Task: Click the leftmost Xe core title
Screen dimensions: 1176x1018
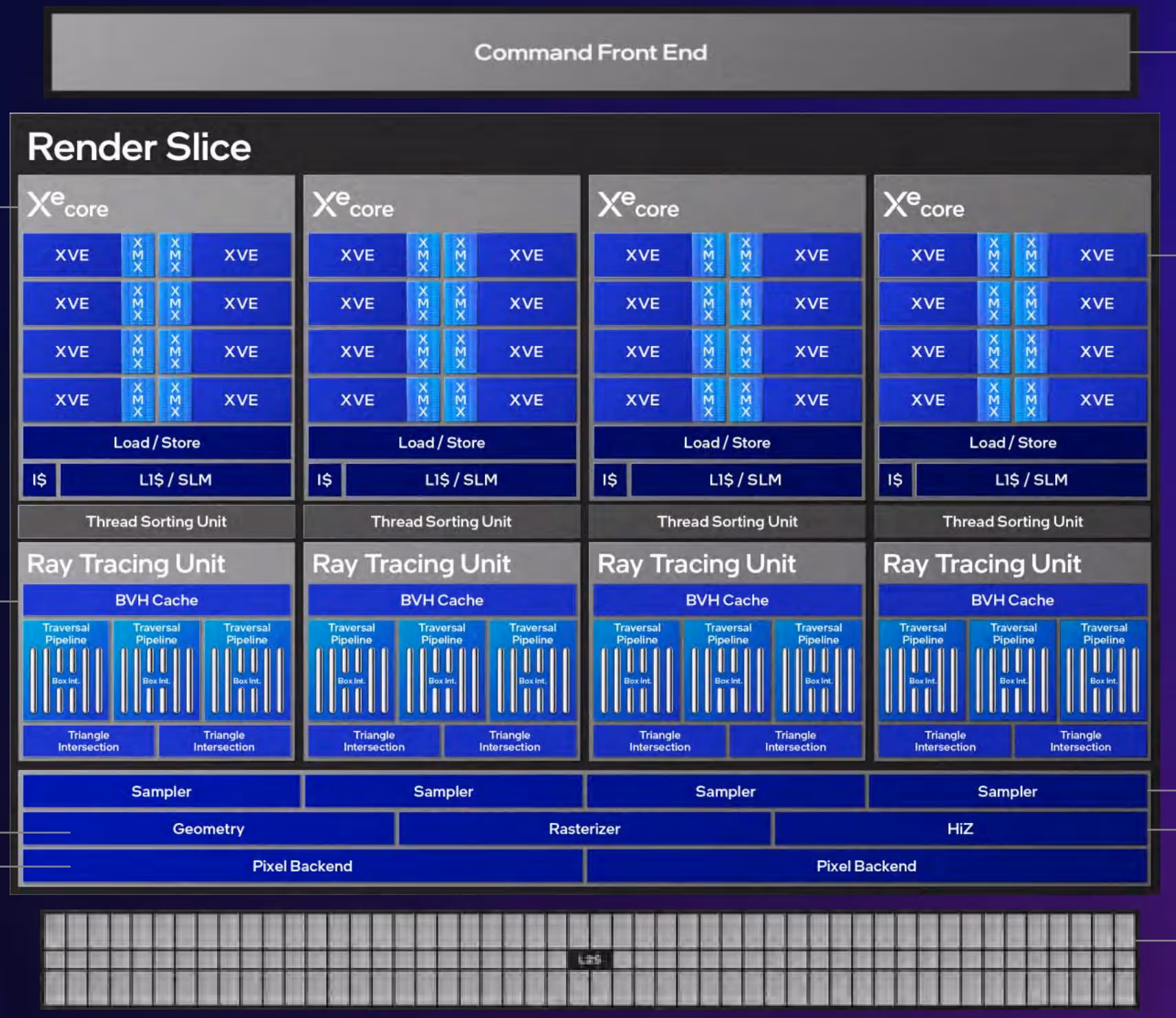Action: tap(68, 205)
